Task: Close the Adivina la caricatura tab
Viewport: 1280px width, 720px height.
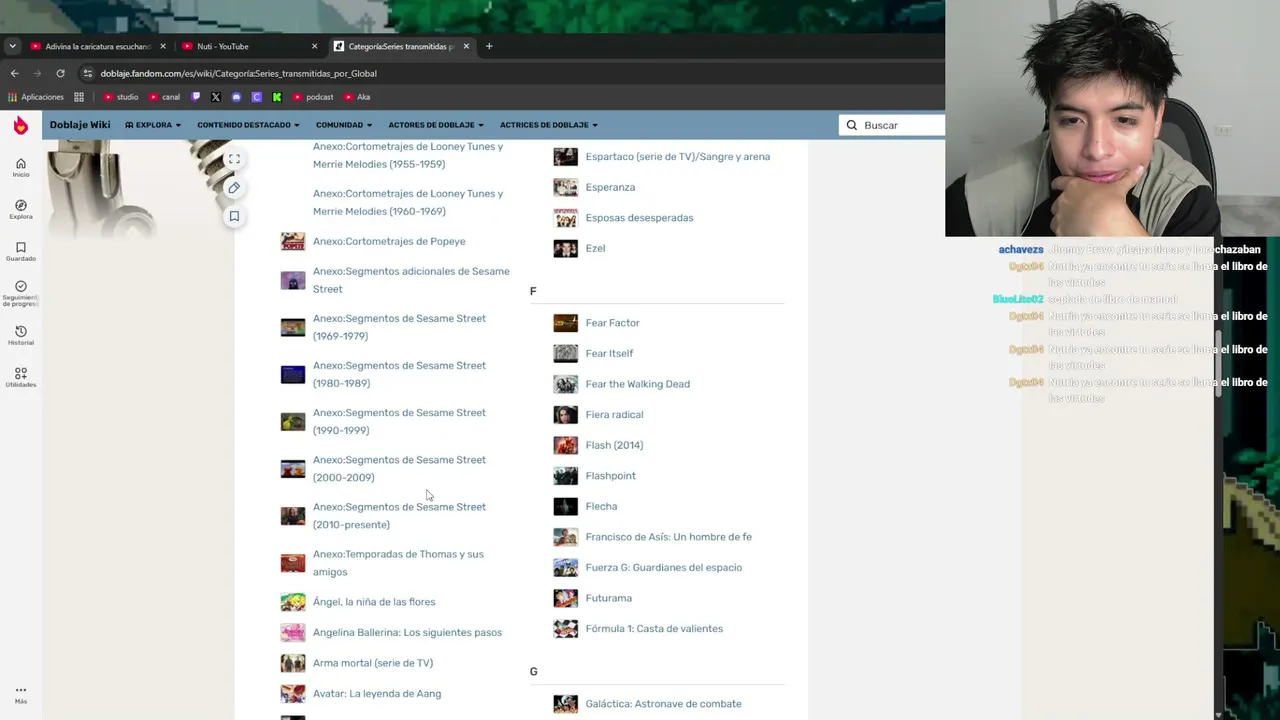Action: coord(163,46)
